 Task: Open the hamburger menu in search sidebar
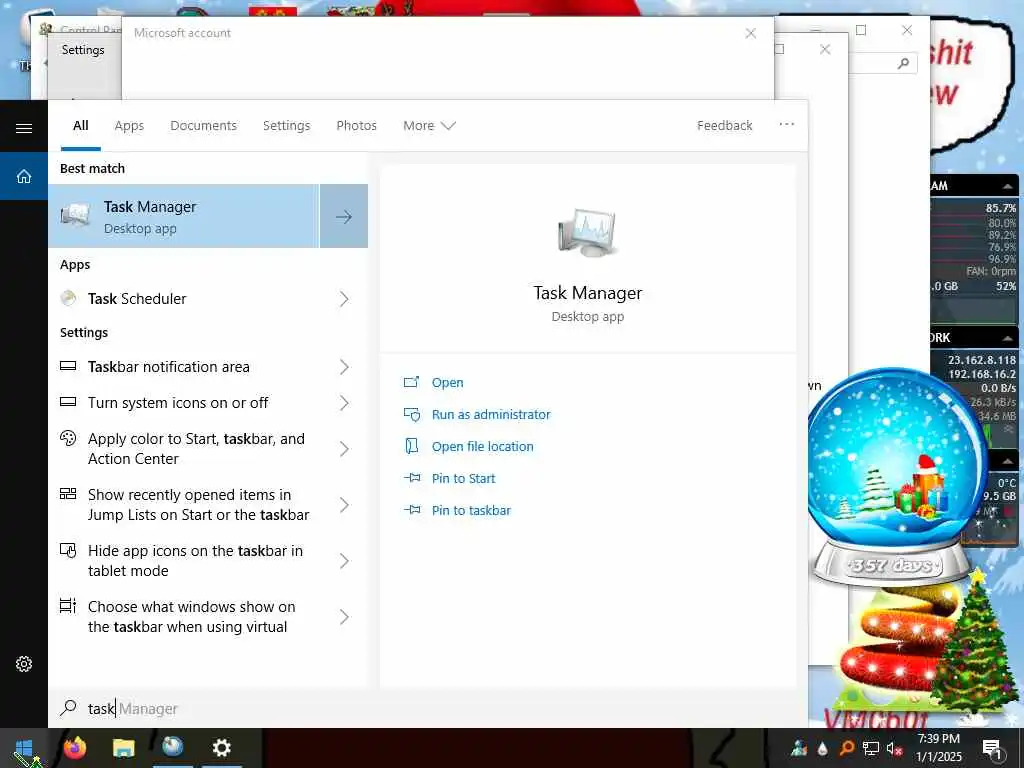coord(24,128)
